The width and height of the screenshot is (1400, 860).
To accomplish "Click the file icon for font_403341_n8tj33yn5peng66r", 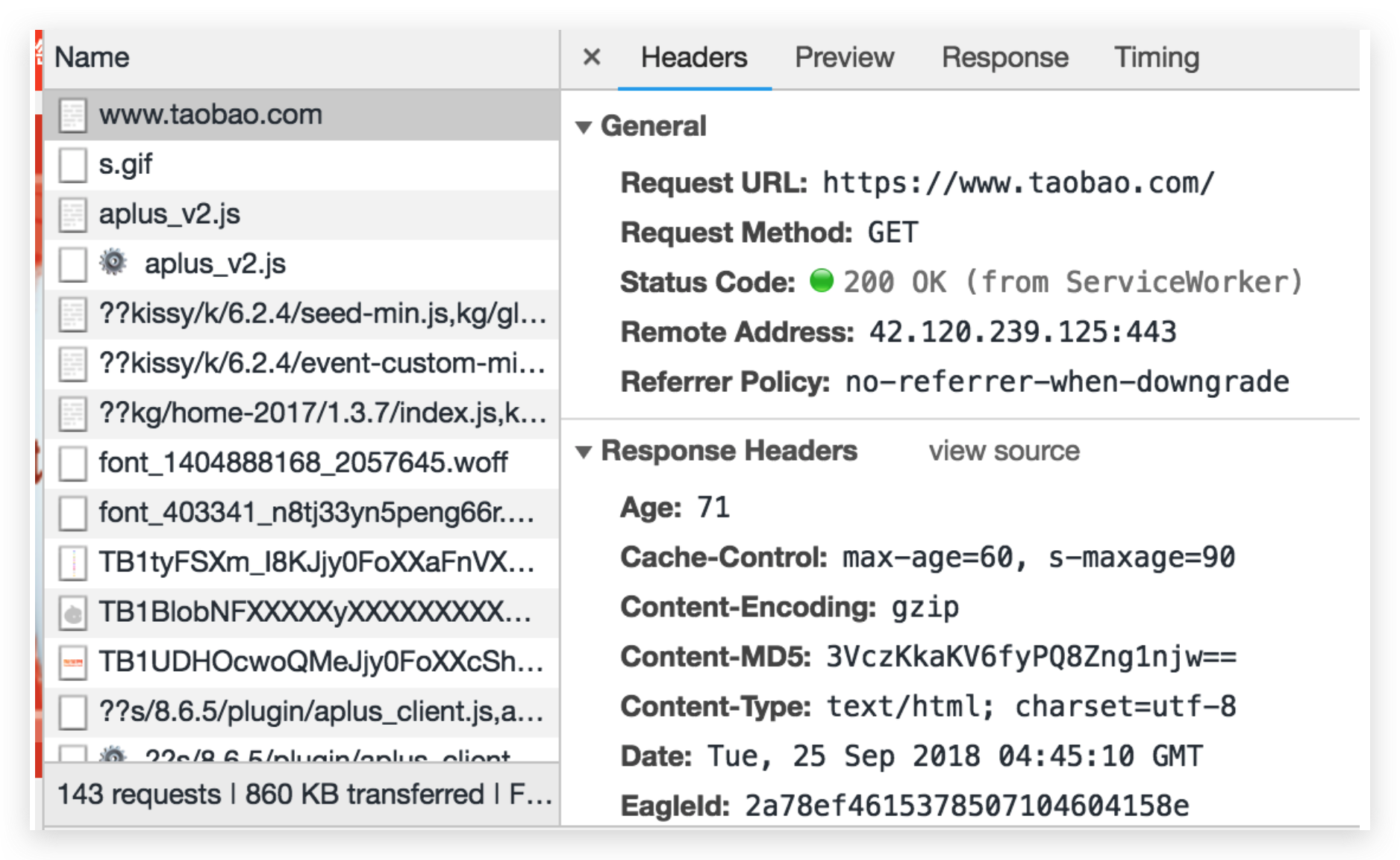I will (x=73, y=514).
